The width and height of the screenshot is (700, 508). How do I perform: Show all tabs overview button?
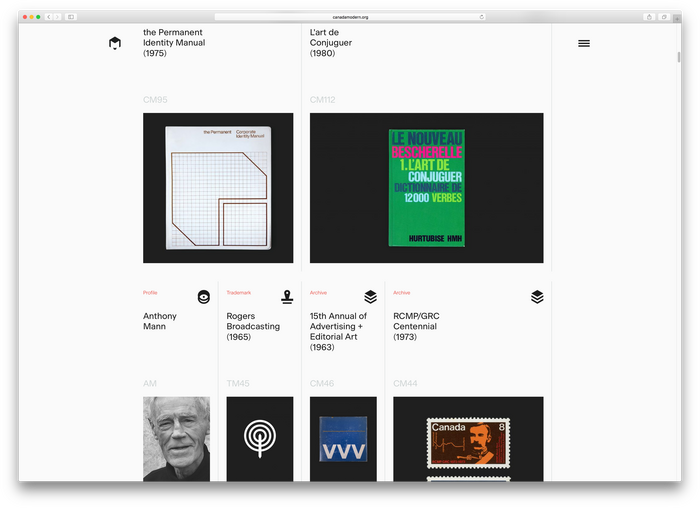(x=664, y=17)
